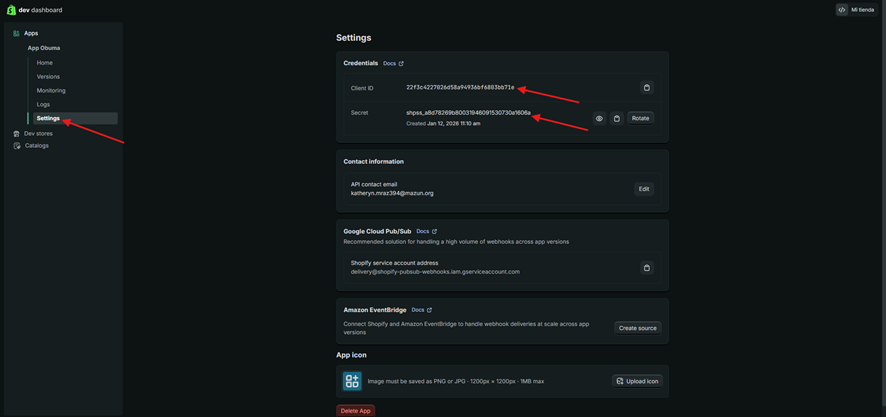Viewport: 886px width, 417px height.
Task: Reveal the secret with the eye icon
Action: 599,118
